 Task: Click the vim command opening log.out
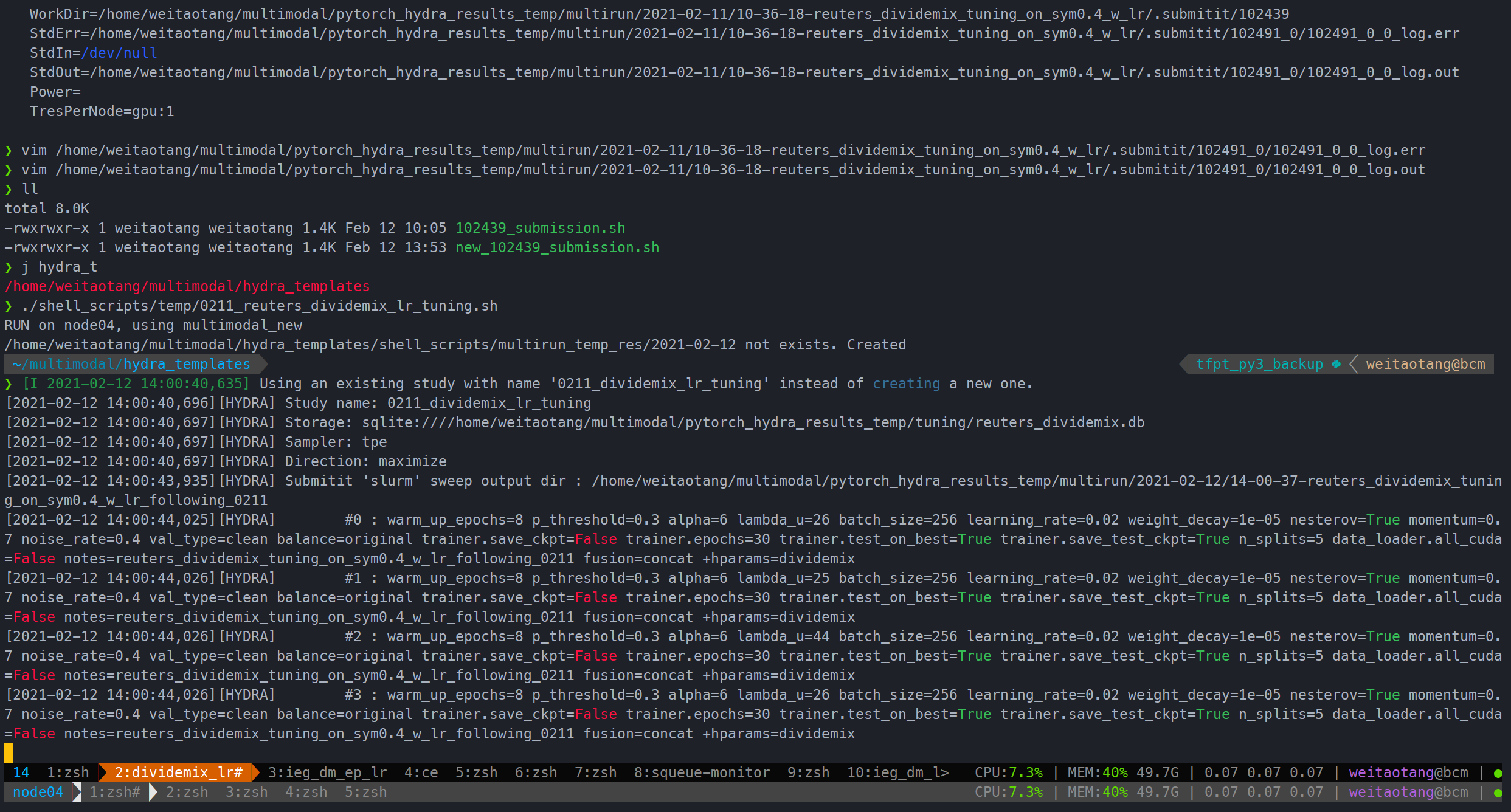[724, 170]
